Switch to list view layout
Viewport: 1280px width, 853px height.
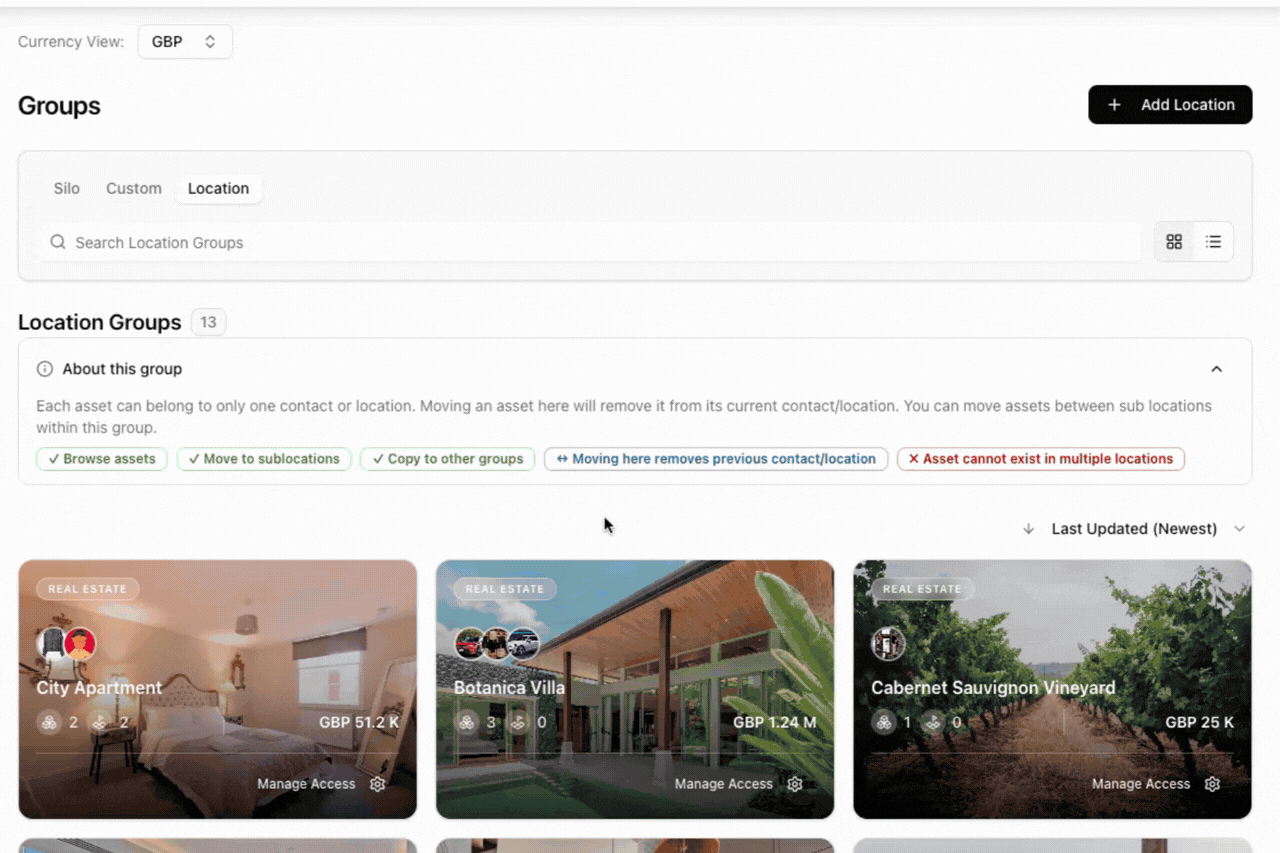(x=1213, y=242)
